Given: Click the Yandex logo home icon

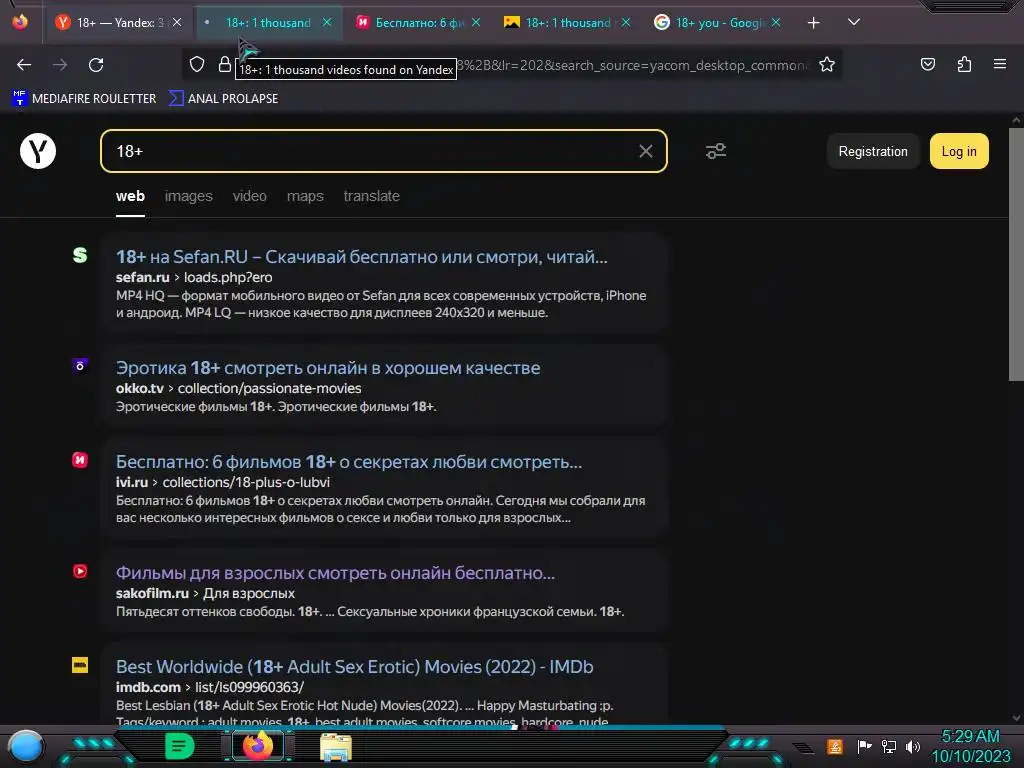Looking at the screenshot, I should pos(38,151).
